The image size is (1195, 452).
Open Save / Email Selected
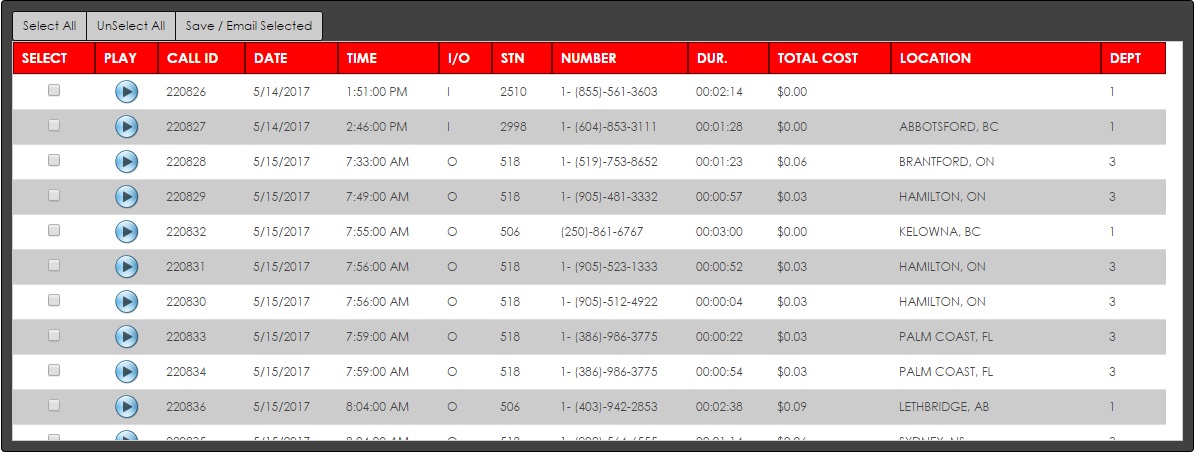pos(249,26)
